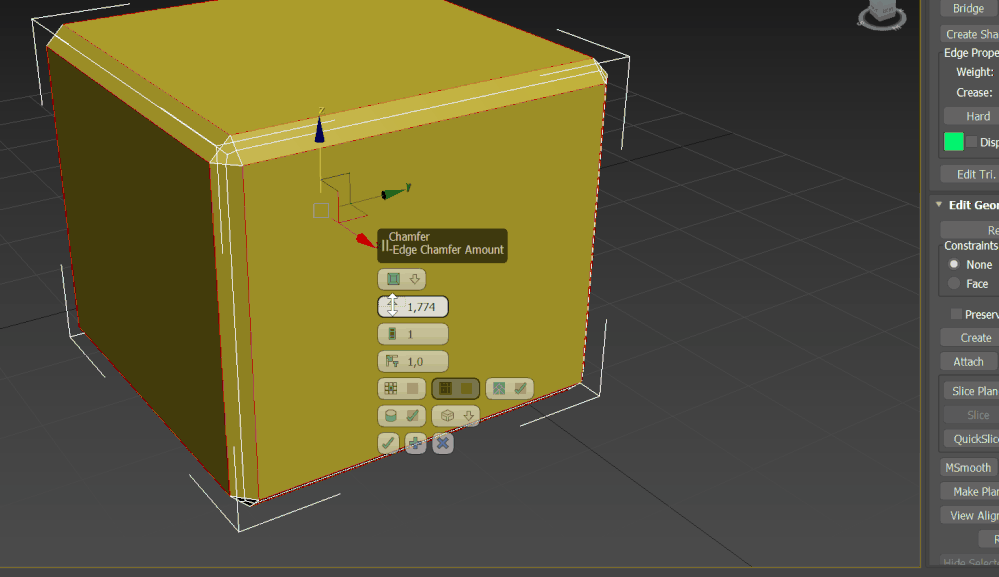Screen dimensions: 999x577
Task: Click the tension spinner icon beside 1,0
Action: tap(392, 361)
